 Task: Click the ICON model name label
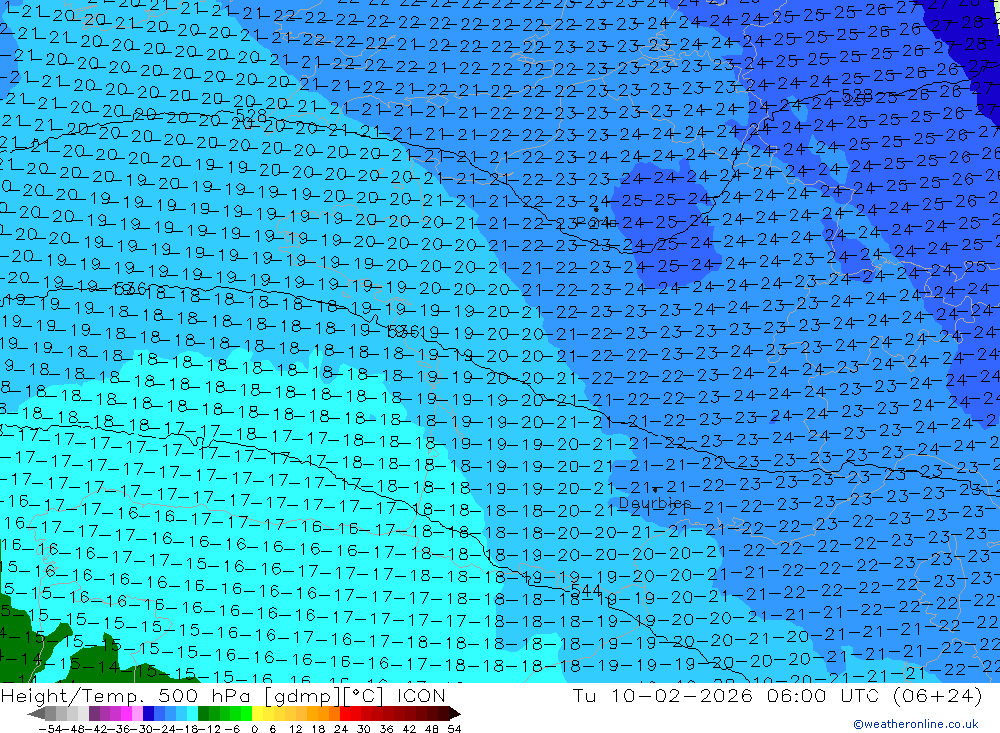[x=421, y=695]
